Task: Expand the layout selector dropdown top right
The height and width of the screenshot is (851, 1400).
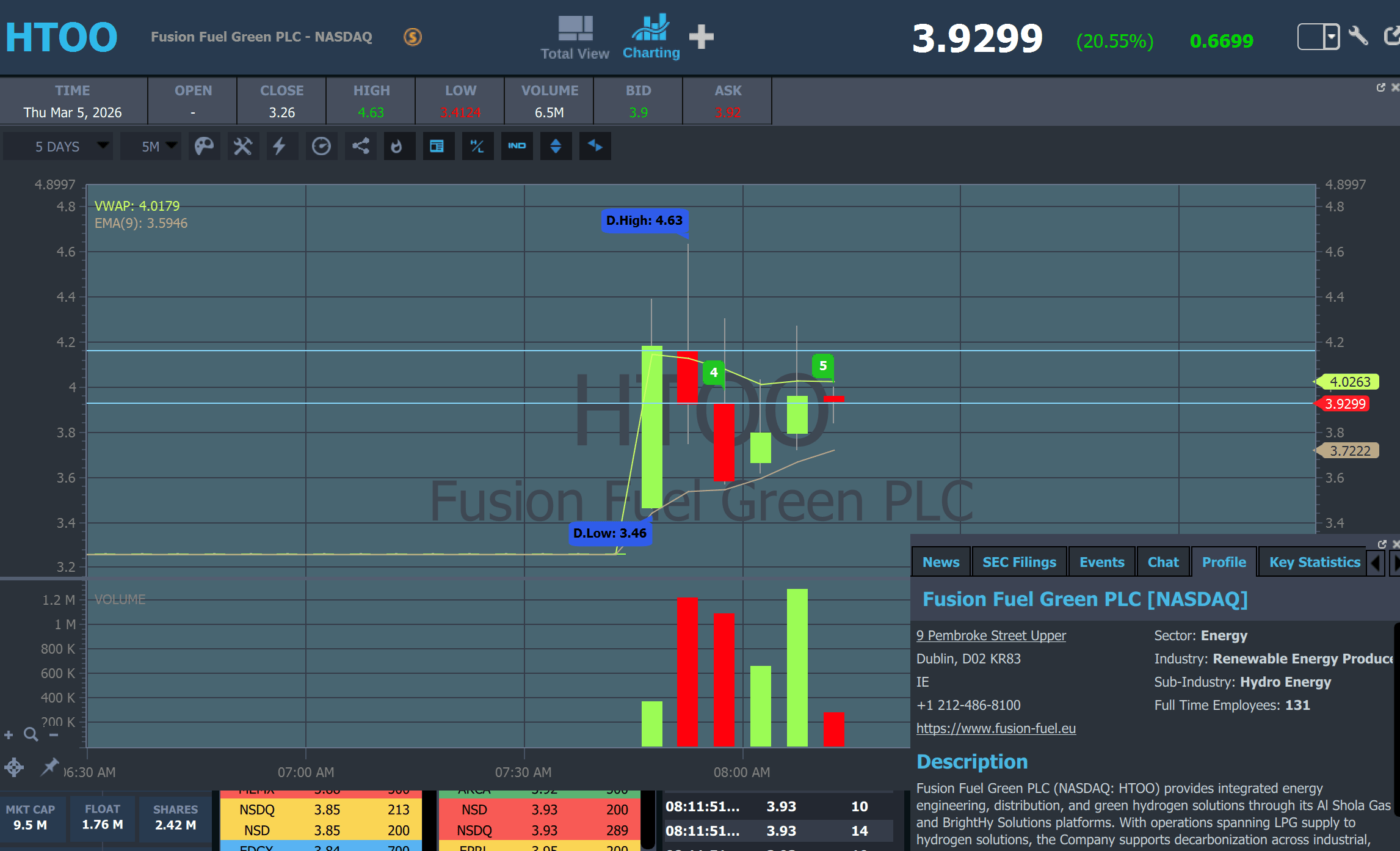Action: click(1332, 37)
